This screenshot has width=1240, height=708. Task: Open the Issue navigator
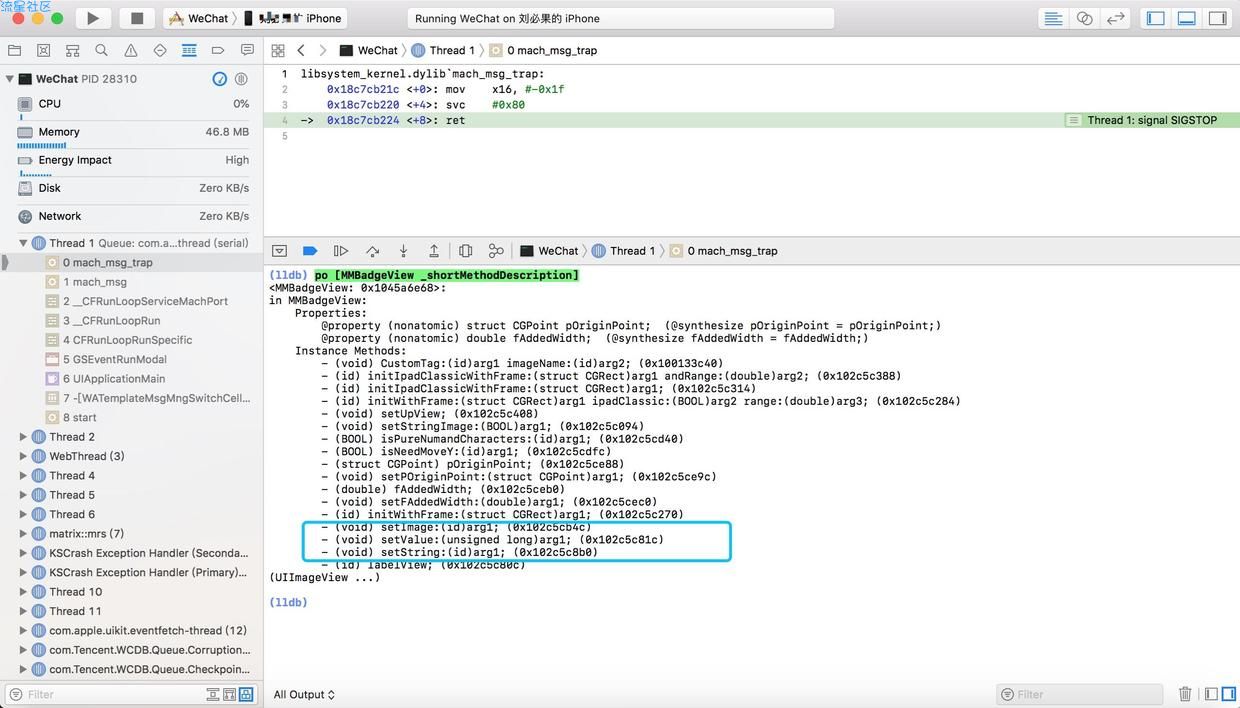pos(130,50)
